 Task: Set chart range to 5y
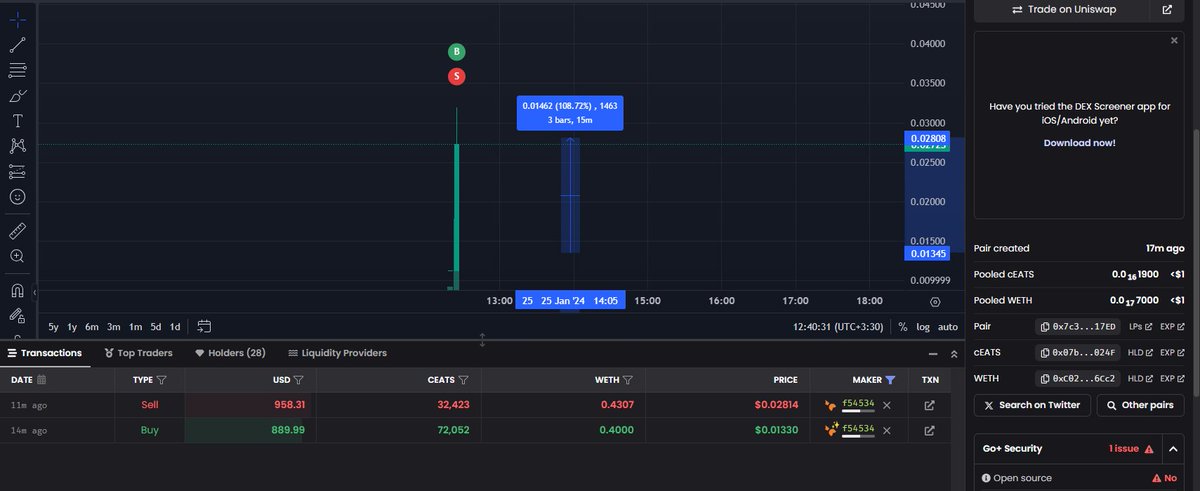coord(53,326)
